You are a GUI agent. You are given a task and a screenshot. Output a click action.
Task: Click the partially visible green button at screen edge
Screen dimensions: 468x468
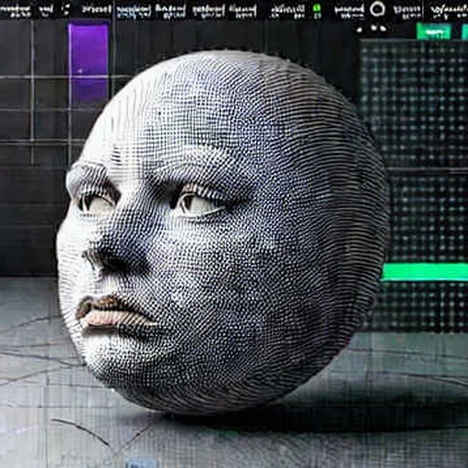tap(465, 32)
